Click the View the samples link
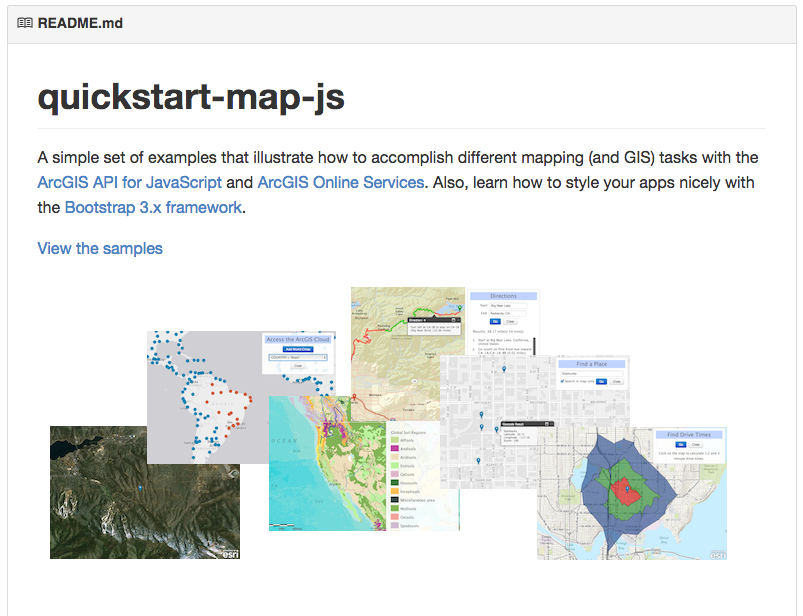 tap(100, 248)
